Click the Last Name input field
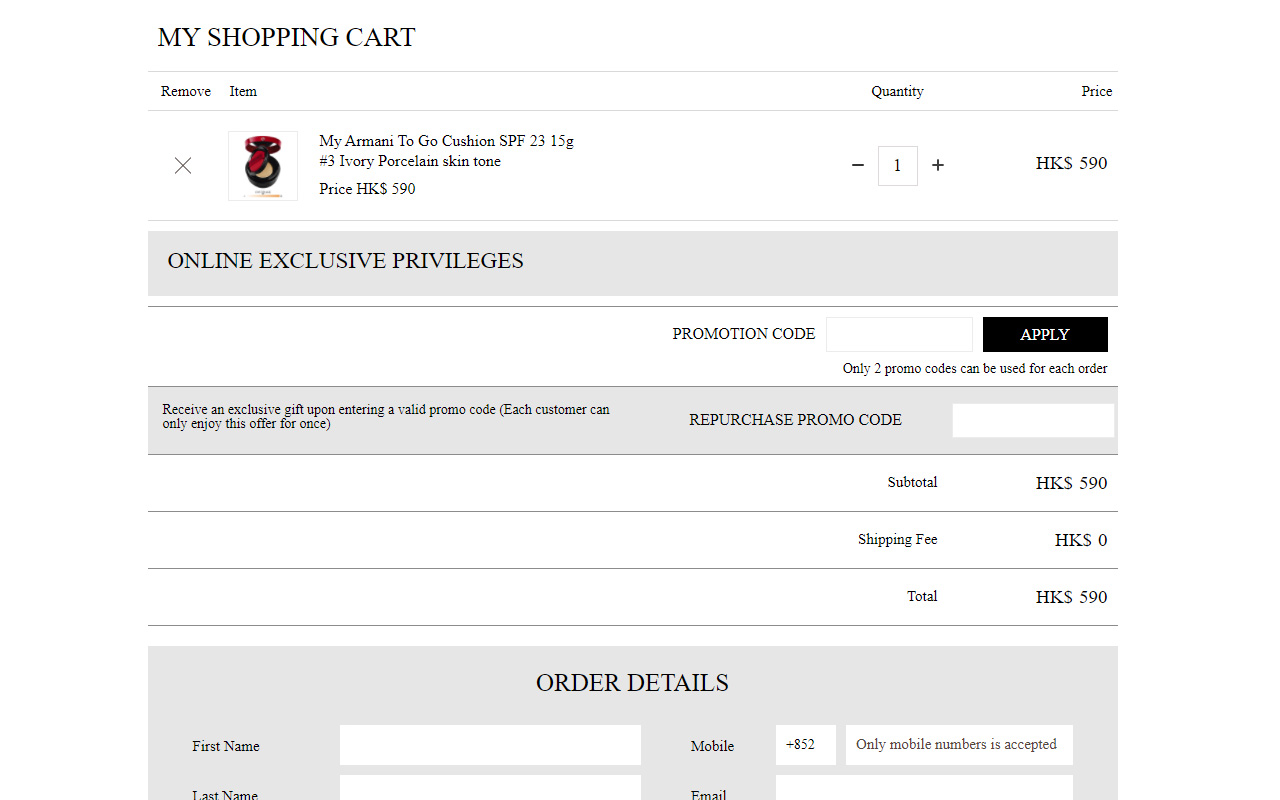Image resolution: width=1280 pixels, height=800 pixels. coord(490,789)
